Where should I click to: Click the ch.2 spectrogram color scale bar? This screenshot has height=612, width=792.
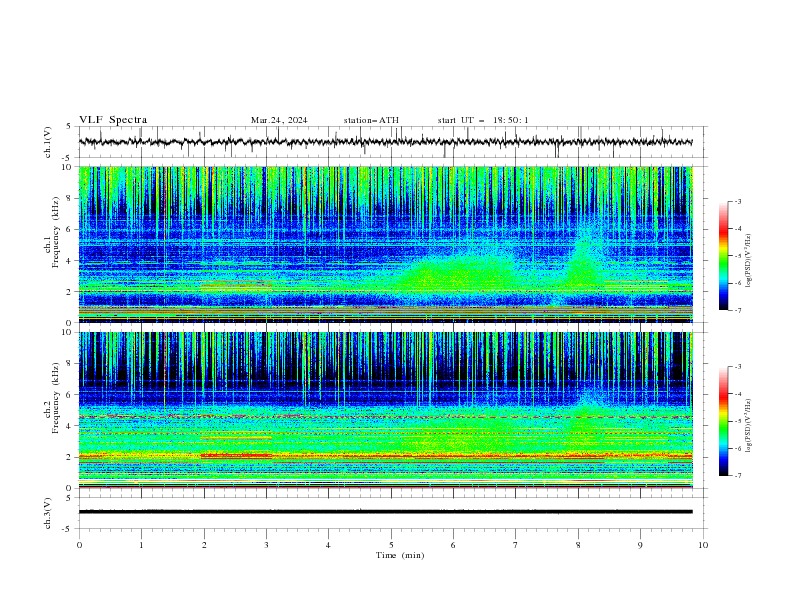coord(723,421)
